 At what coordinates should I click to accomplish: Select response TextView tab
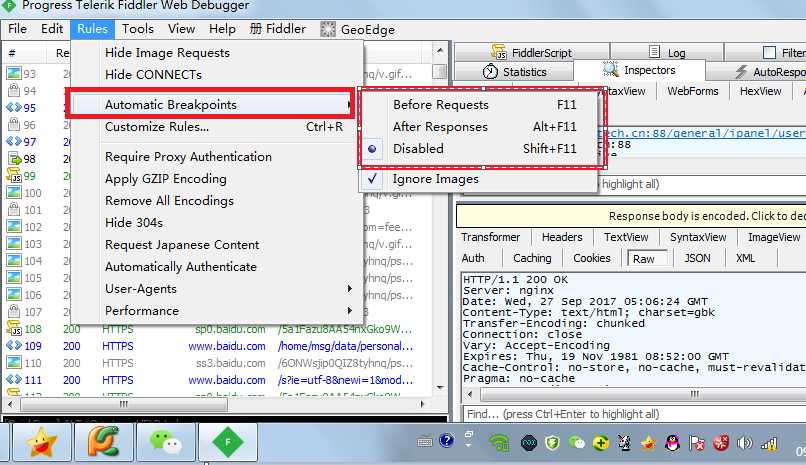coord(626,237)
